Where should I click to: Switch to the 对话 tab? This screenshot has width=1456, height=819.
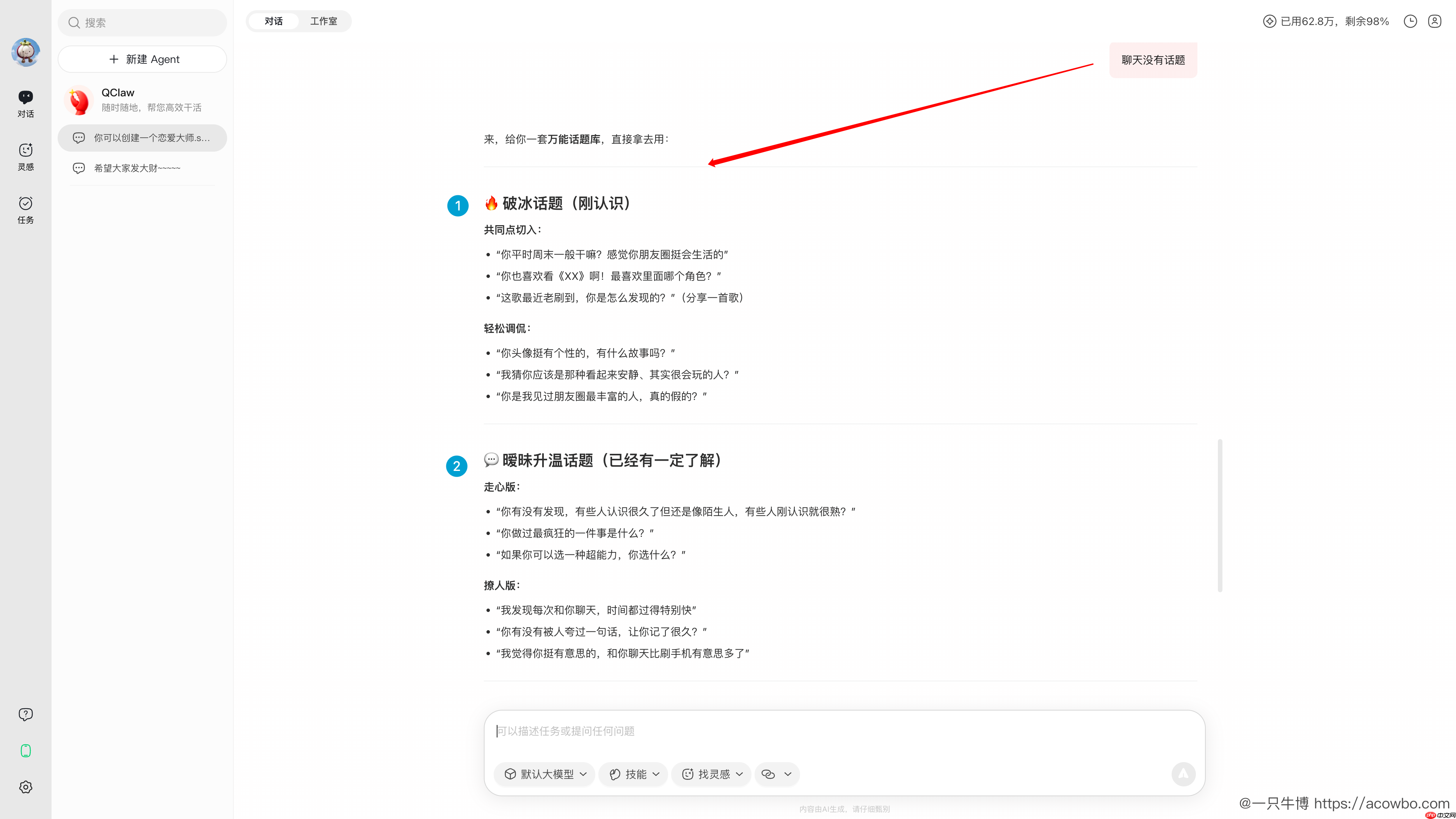[x=273, y=22]
